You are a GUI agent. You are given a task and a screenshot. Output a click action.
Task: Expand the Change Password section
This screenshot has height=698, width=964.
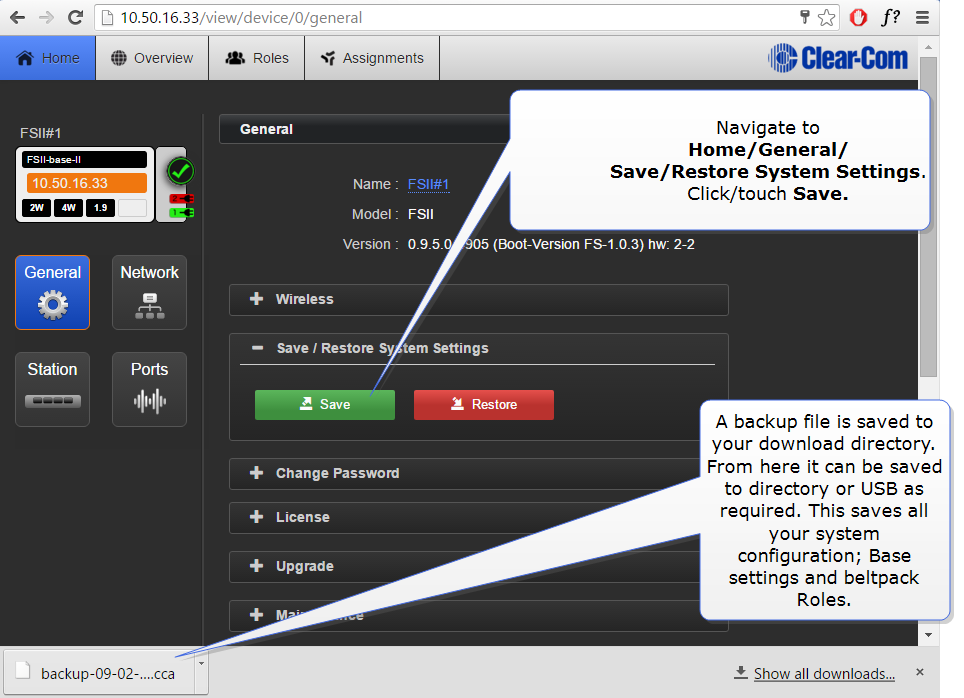pos(465,474)
